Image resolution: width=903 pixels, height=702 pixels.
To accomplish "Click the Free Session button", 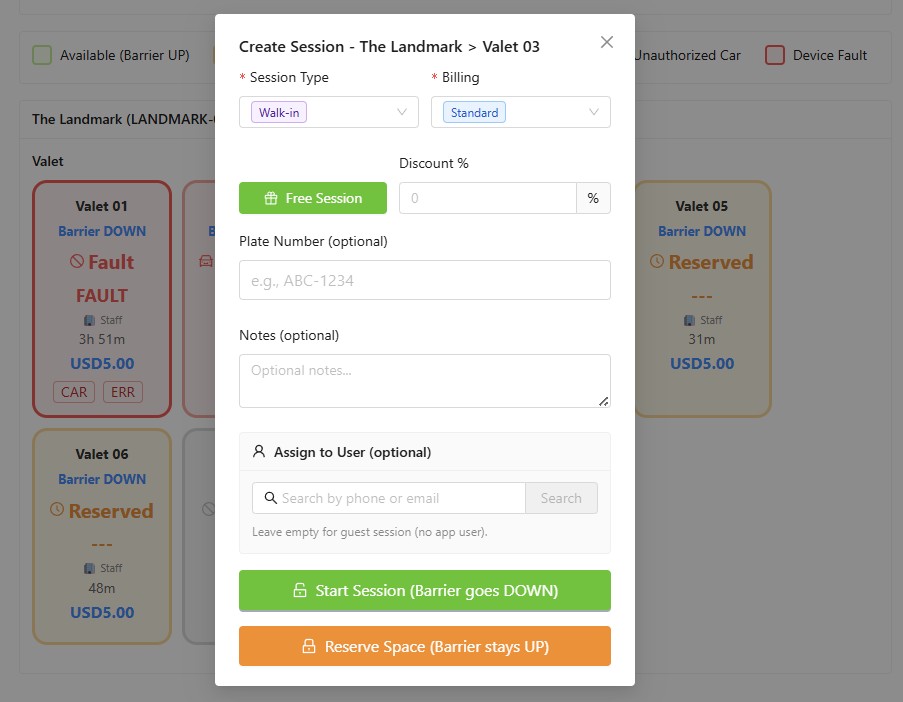I will point(312,198).
